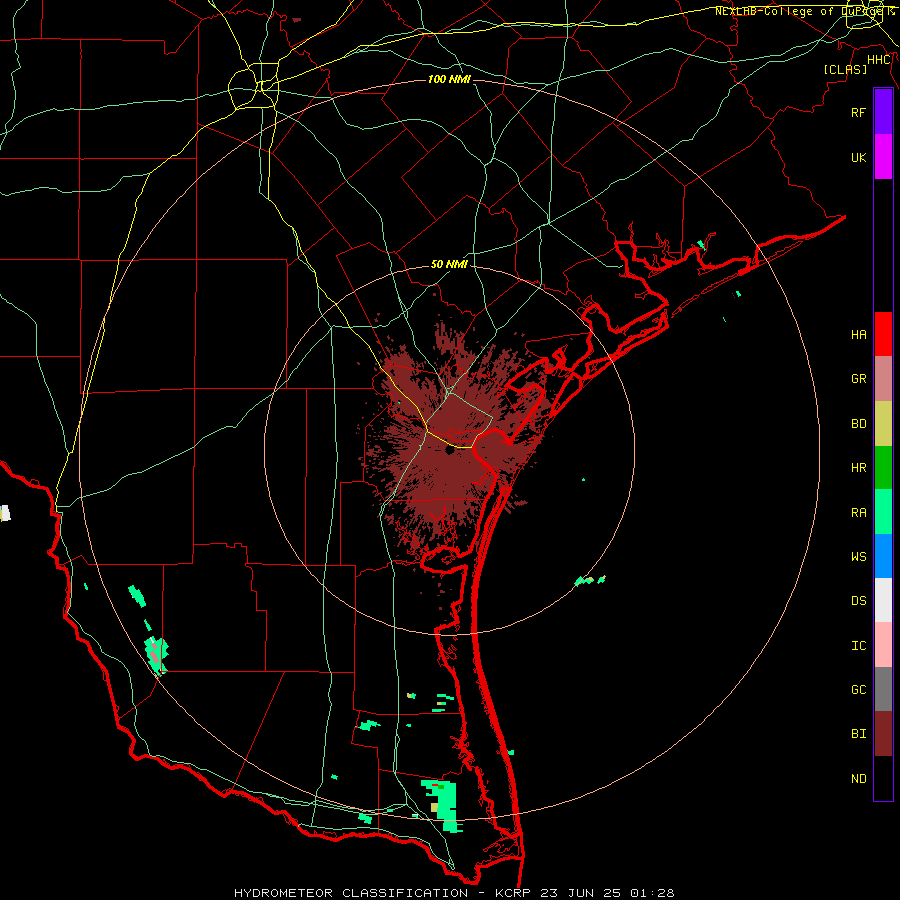Click the RA legend label
Screen dimensions: 900x900
[858, 512]
